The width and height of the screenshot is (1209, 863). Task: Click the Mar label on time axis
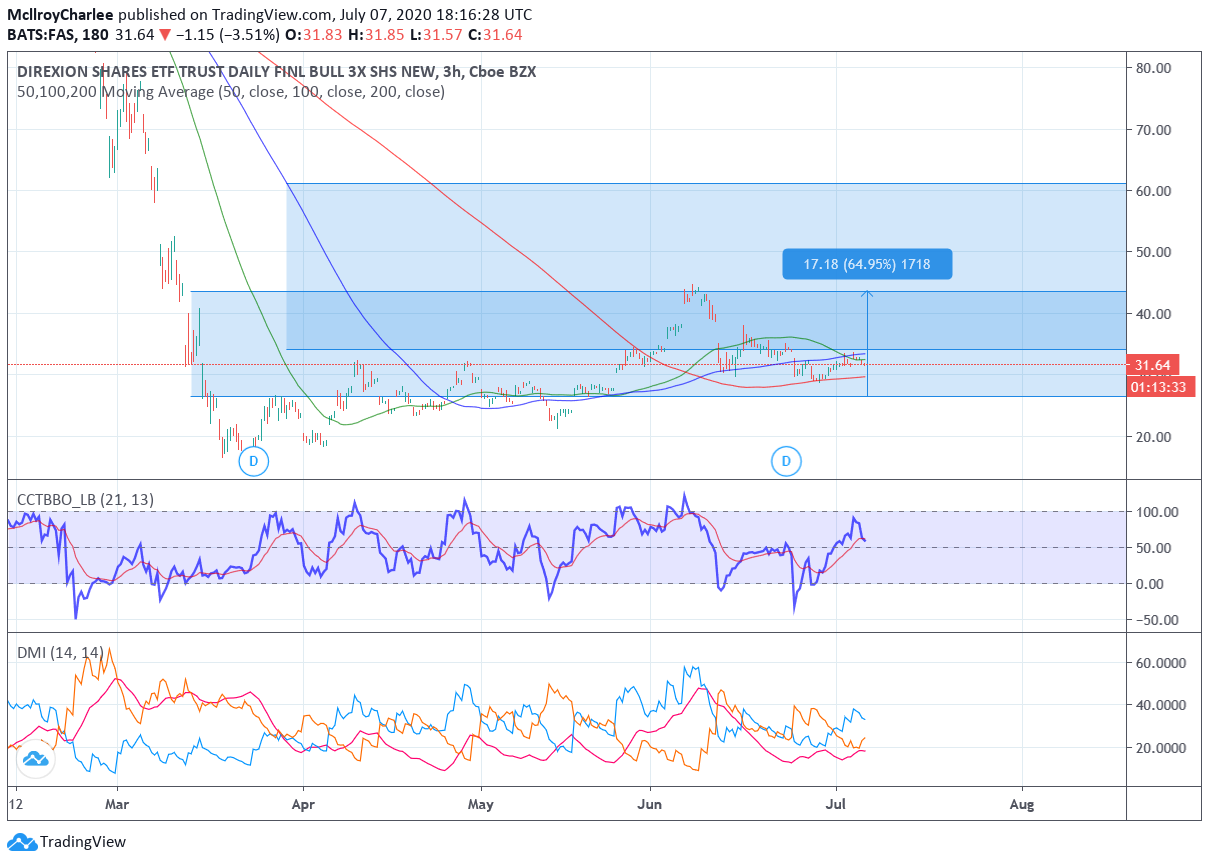[118, 804]
